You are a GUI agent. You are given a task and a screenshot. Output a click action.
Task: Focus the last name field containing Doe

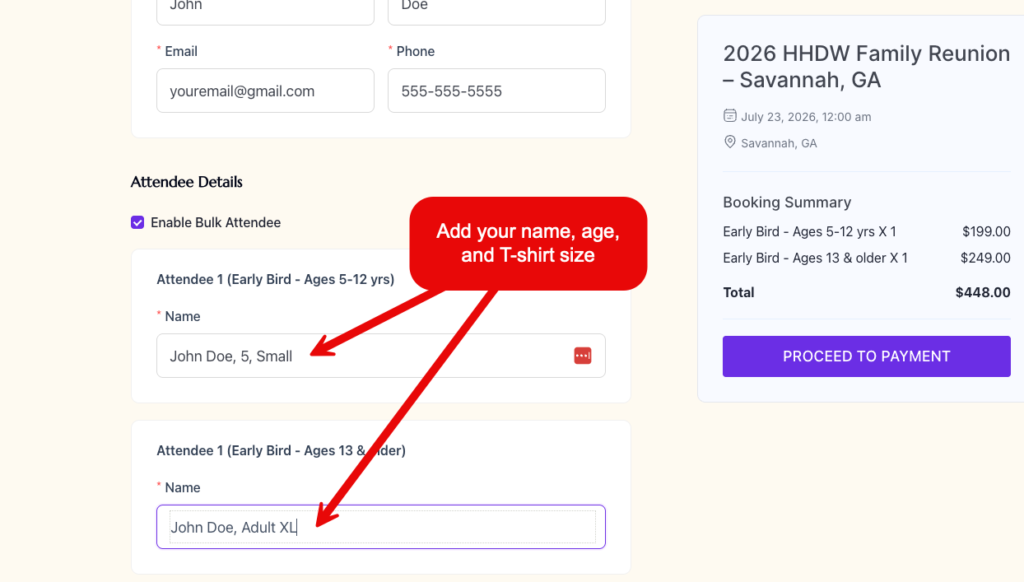pos(496,8)
